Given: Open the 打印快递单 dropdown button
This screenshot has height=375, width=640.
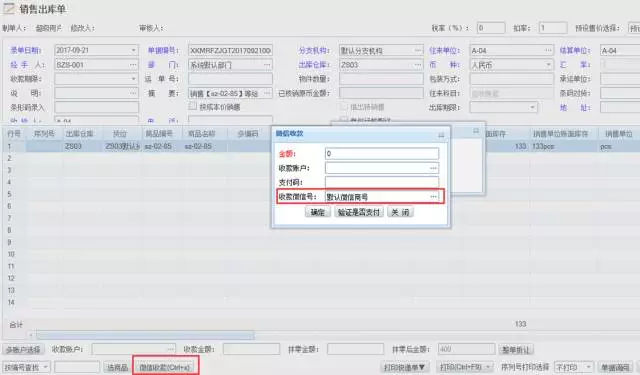Looking at the screenshot, I should pyautogui.click(x=404, y=367).
